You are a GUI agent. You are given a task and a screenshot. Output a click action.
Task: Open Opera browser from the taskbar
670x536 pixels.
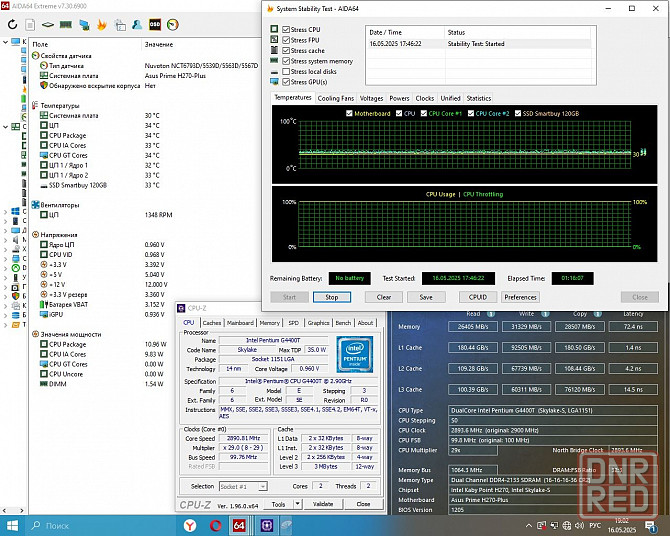click(x=215, y=525)
